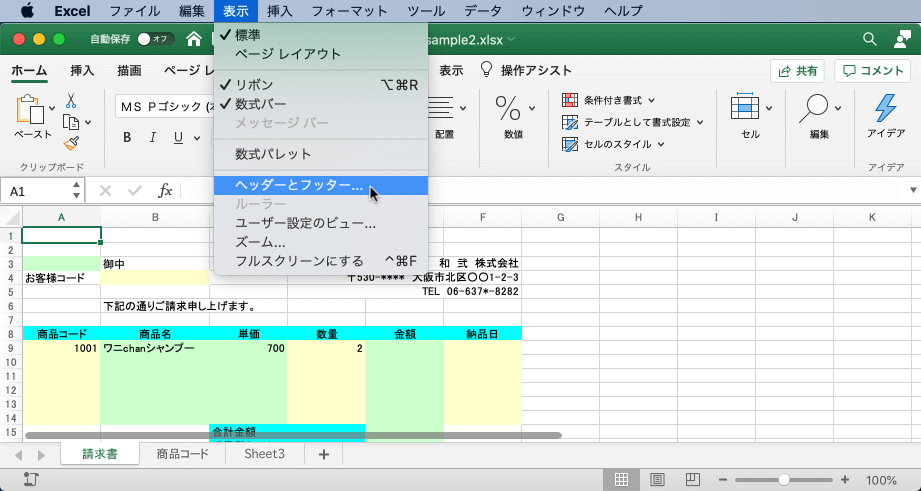Click the Format Painter brush icon
The width and height of the screenshot is (921, 491).
tap(71, 143)
